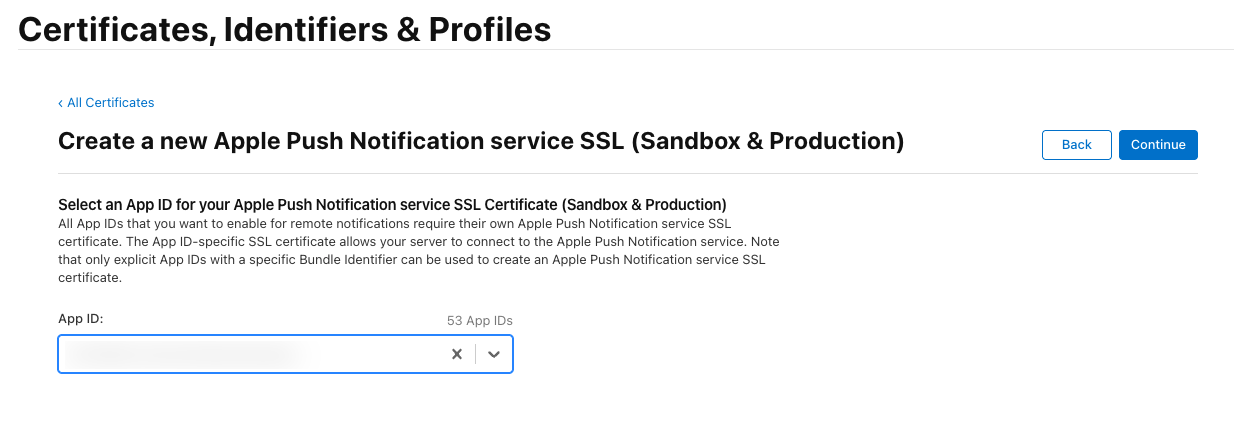Click the horizontal rule below the heading
The height and width of the screenshot is (445, 1234).
627,174
